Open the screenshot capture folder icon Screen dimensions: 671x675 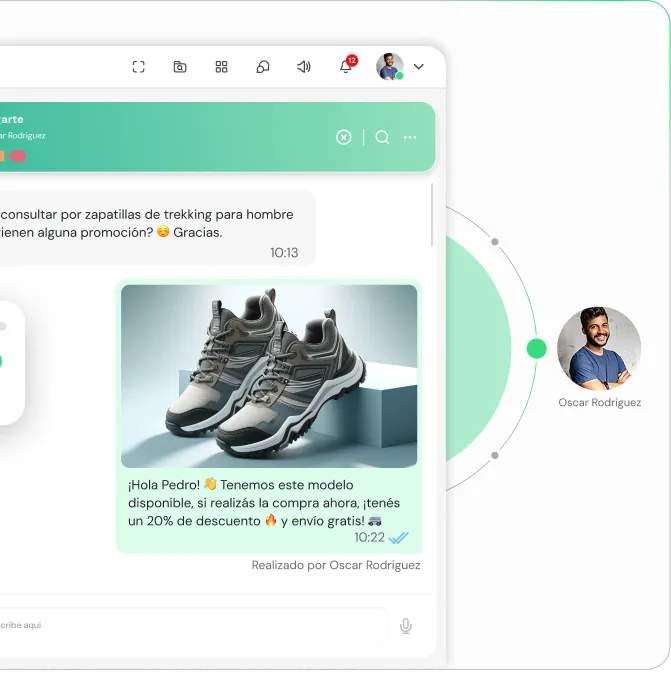coord(180,67)
